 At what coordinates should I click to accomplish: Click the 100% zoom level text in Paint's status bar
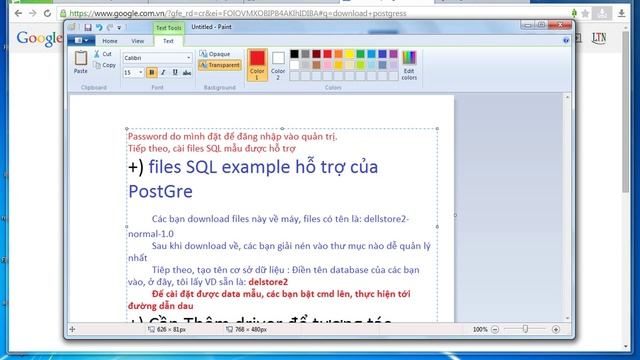pyautogui.click(x=480, y=329)
